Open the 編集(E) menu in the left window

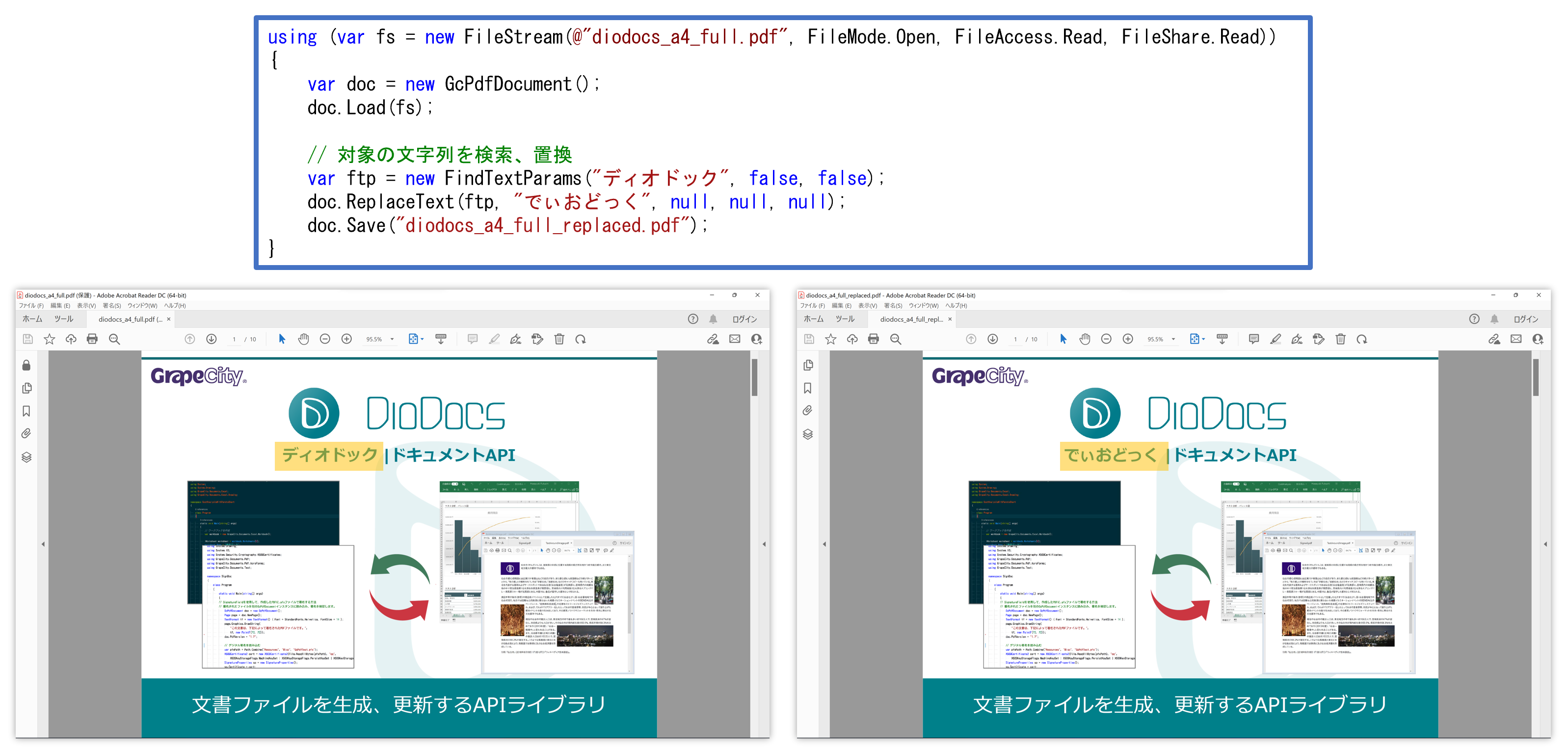(x=60, y=306)
